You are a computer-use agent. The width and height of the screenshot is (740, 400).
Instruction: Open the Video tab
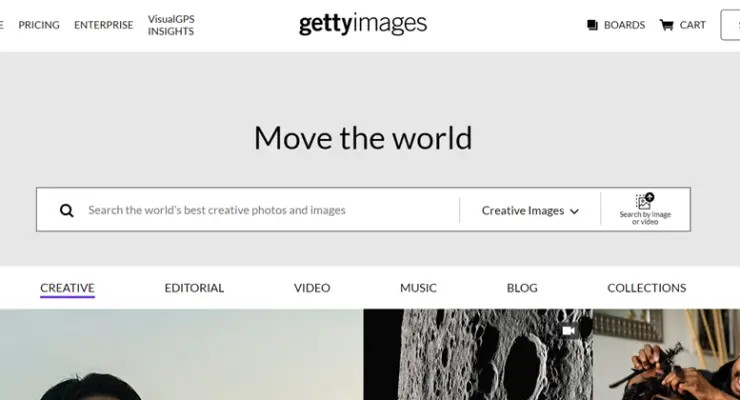click(312, 288)
